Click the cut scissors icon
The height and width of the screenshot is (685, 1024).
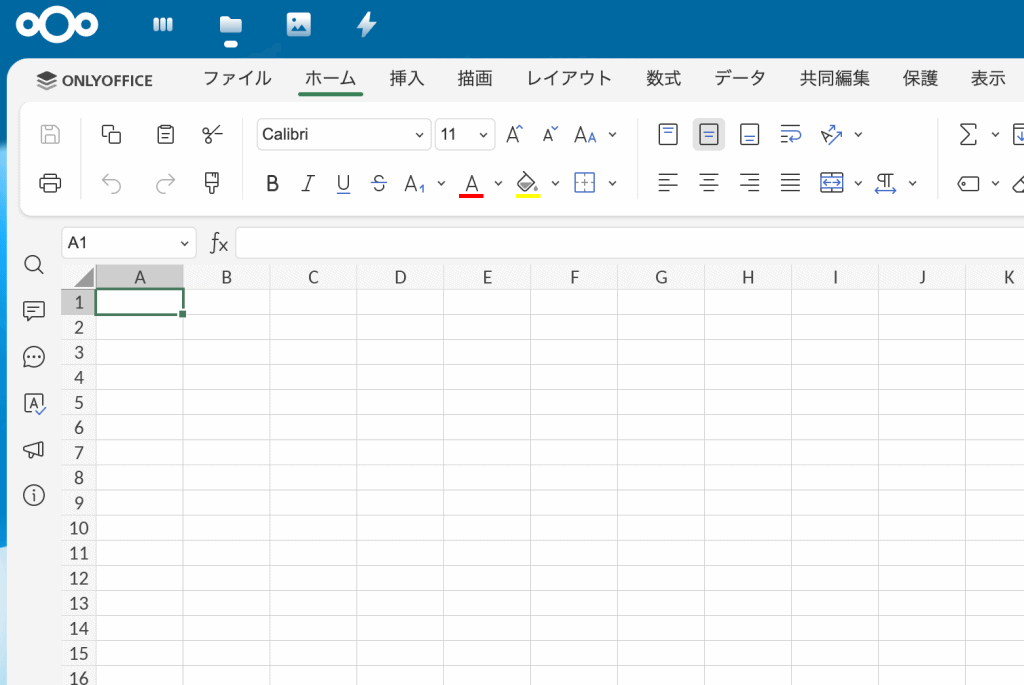click(213, 135)
